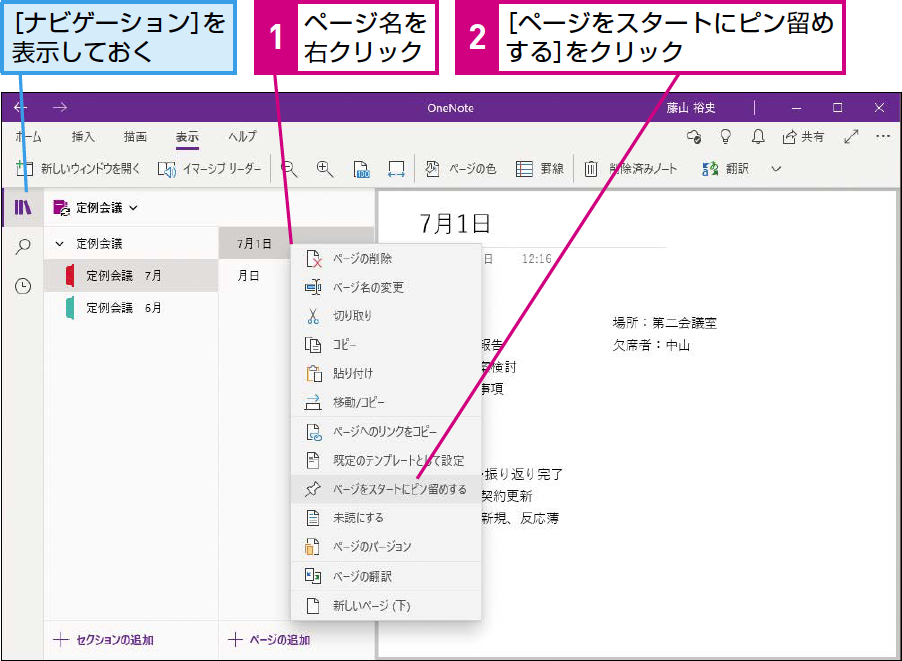
Task: Open ページの色 options
Action: click(x=460, y=169)
